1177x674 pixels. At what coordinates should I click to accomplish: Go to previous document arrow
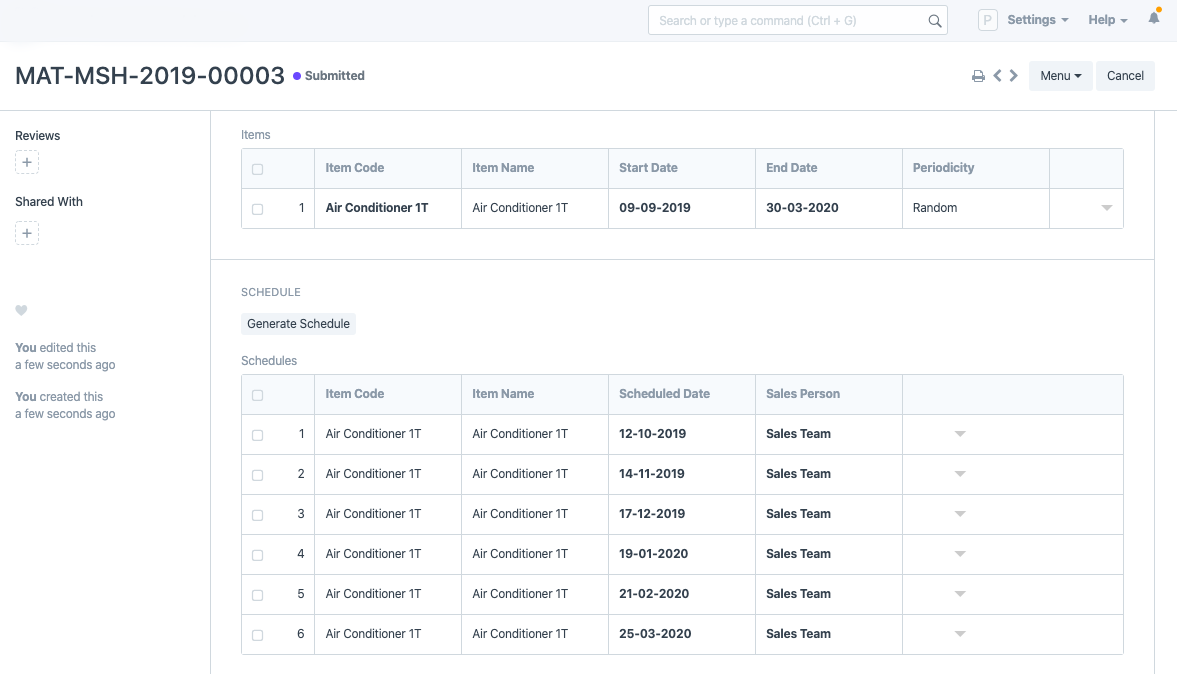tap(997, 76)
